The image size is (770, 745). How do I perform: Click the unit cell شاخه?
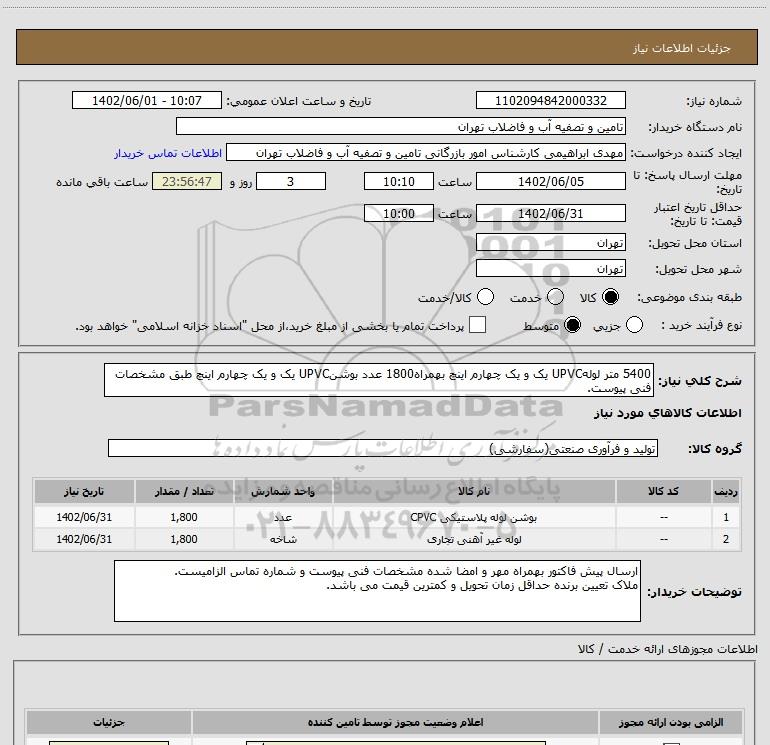(x=283, y=539)
